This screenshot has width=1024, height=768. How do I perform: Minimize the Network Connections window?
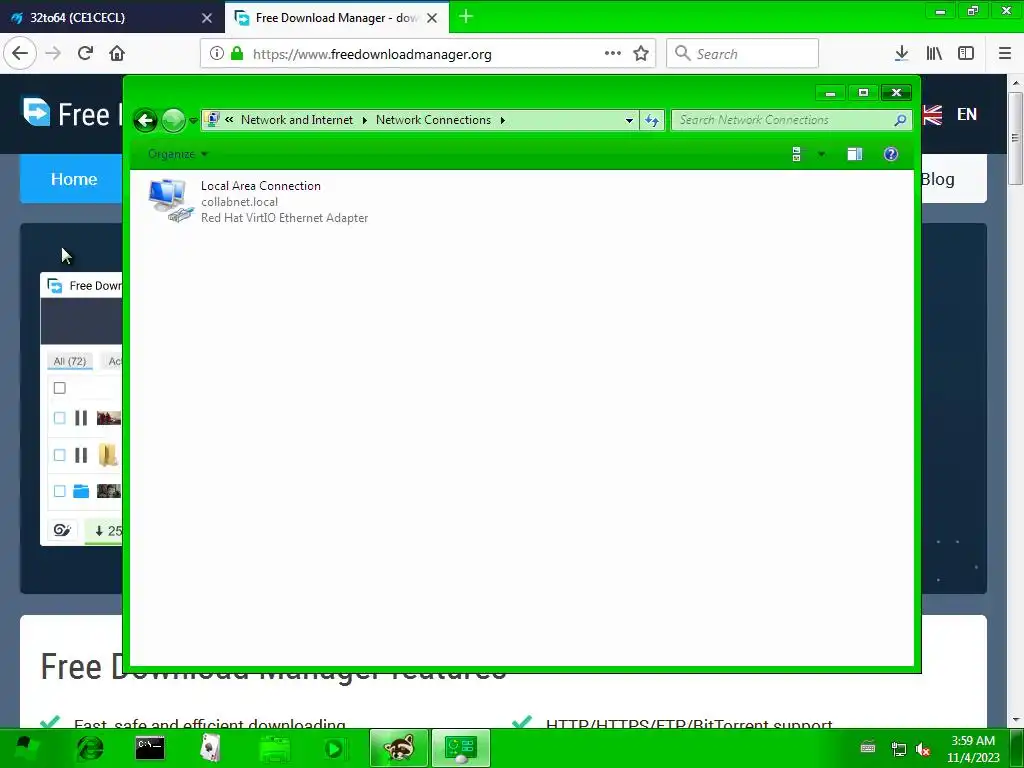[831, 93]
